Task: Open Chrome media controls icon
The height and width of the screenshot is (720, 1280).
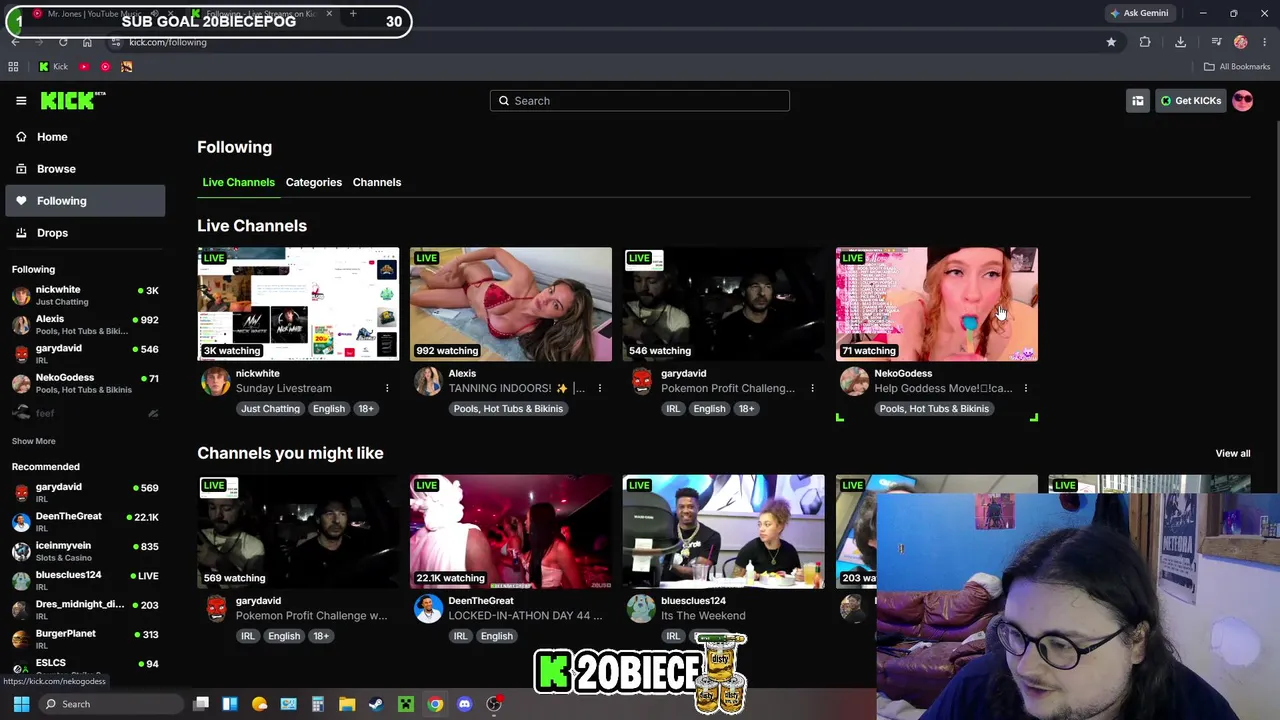Action: tap(1216, 42)
